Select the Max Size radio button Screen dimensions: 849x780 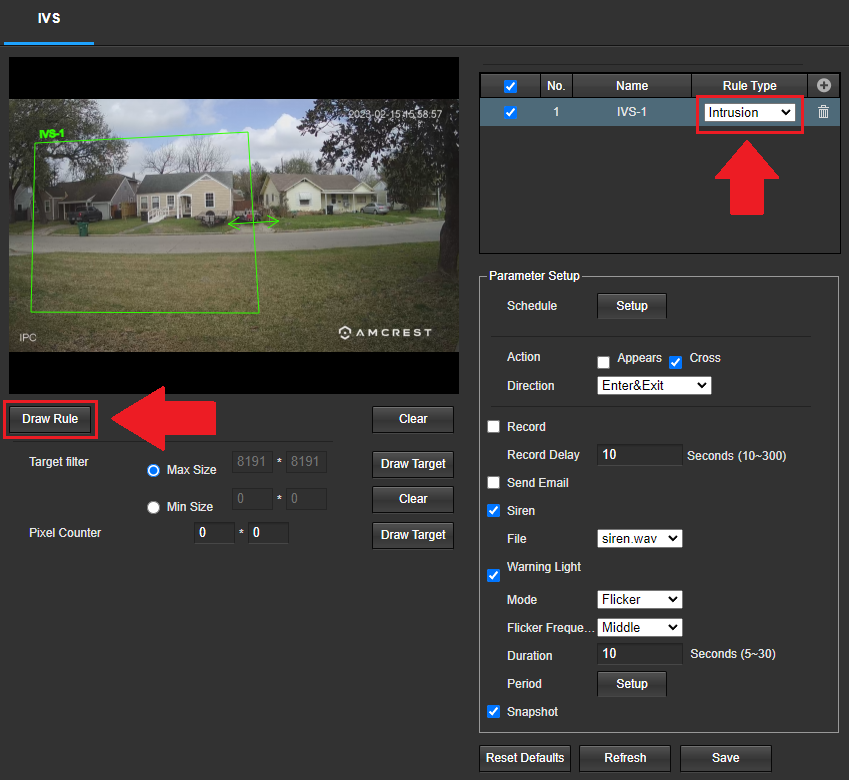[x=153, y=470]
